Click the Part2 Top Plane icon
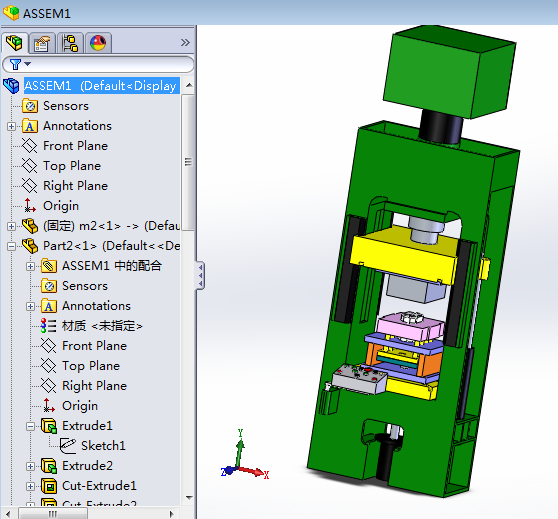This screenshot has width=558, height=519. click(x=48, y=366)
